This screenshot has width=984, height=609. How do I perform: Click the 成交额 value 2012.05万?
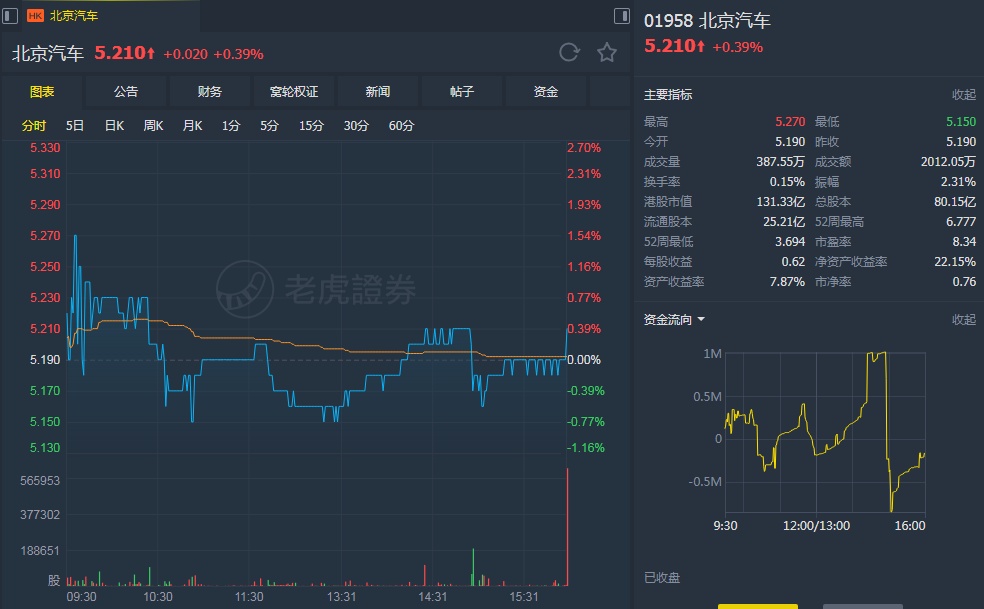click(x=948, y=162)
